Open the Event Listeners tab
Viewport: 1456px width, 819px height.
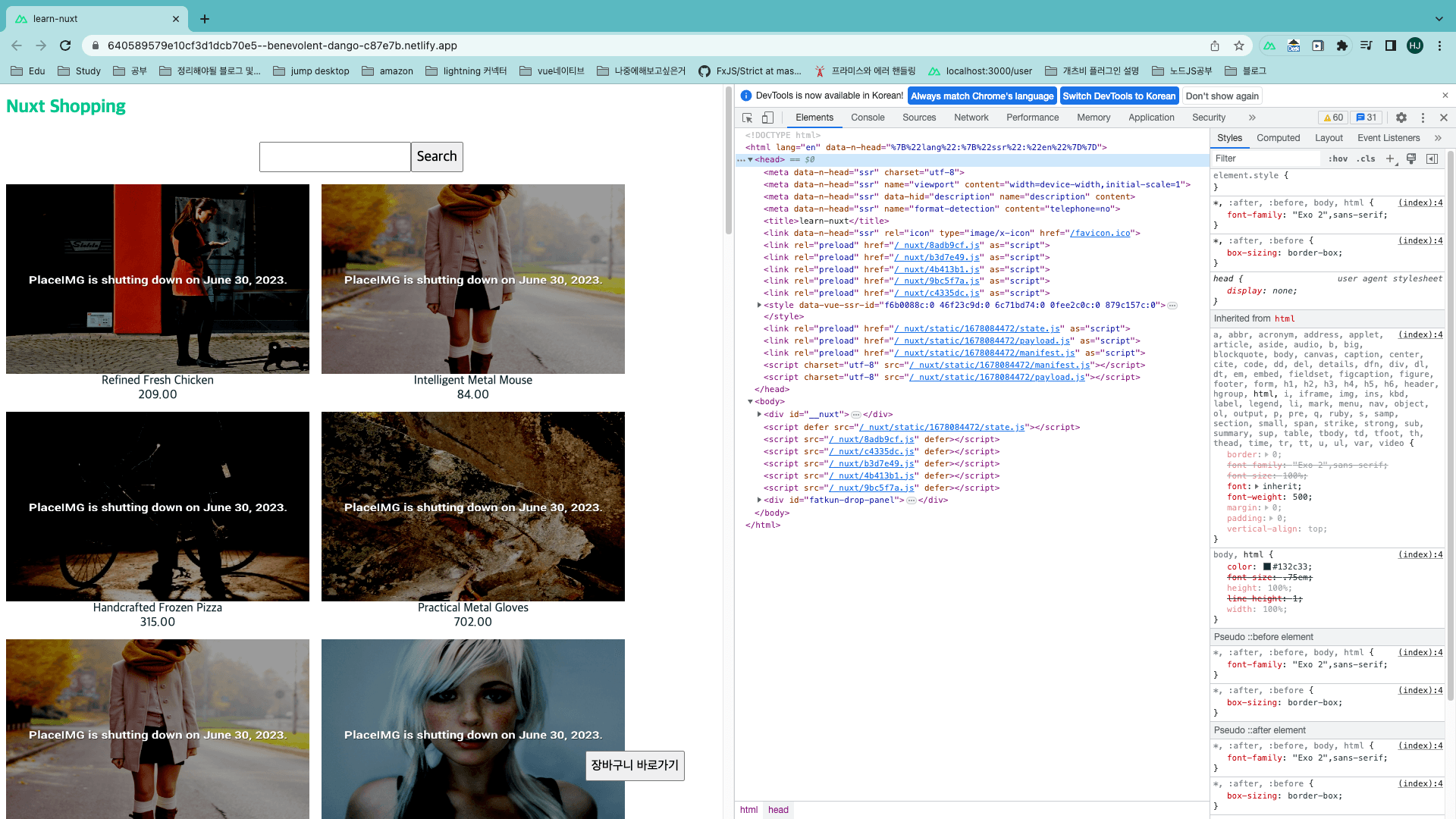(1389, 138)
